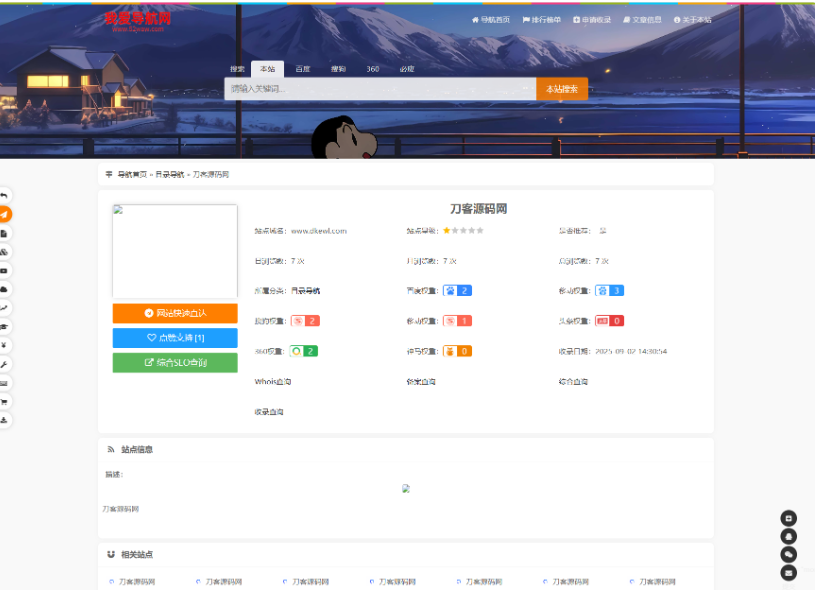Toggle the 点赞支持 like button
Screen dimensions: 825x599
174,337
